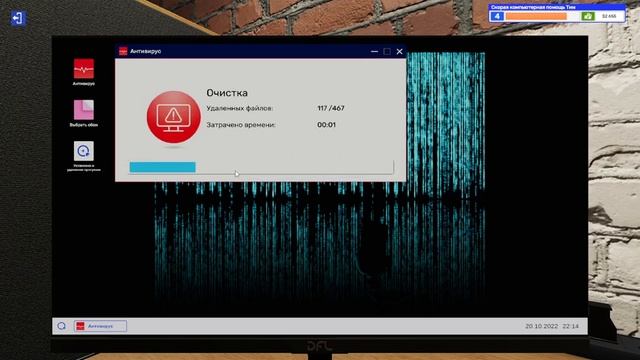Click the blue level 4 badge
Image resolution: width=640 pixels, height=360 pixels.
(497, 16)
